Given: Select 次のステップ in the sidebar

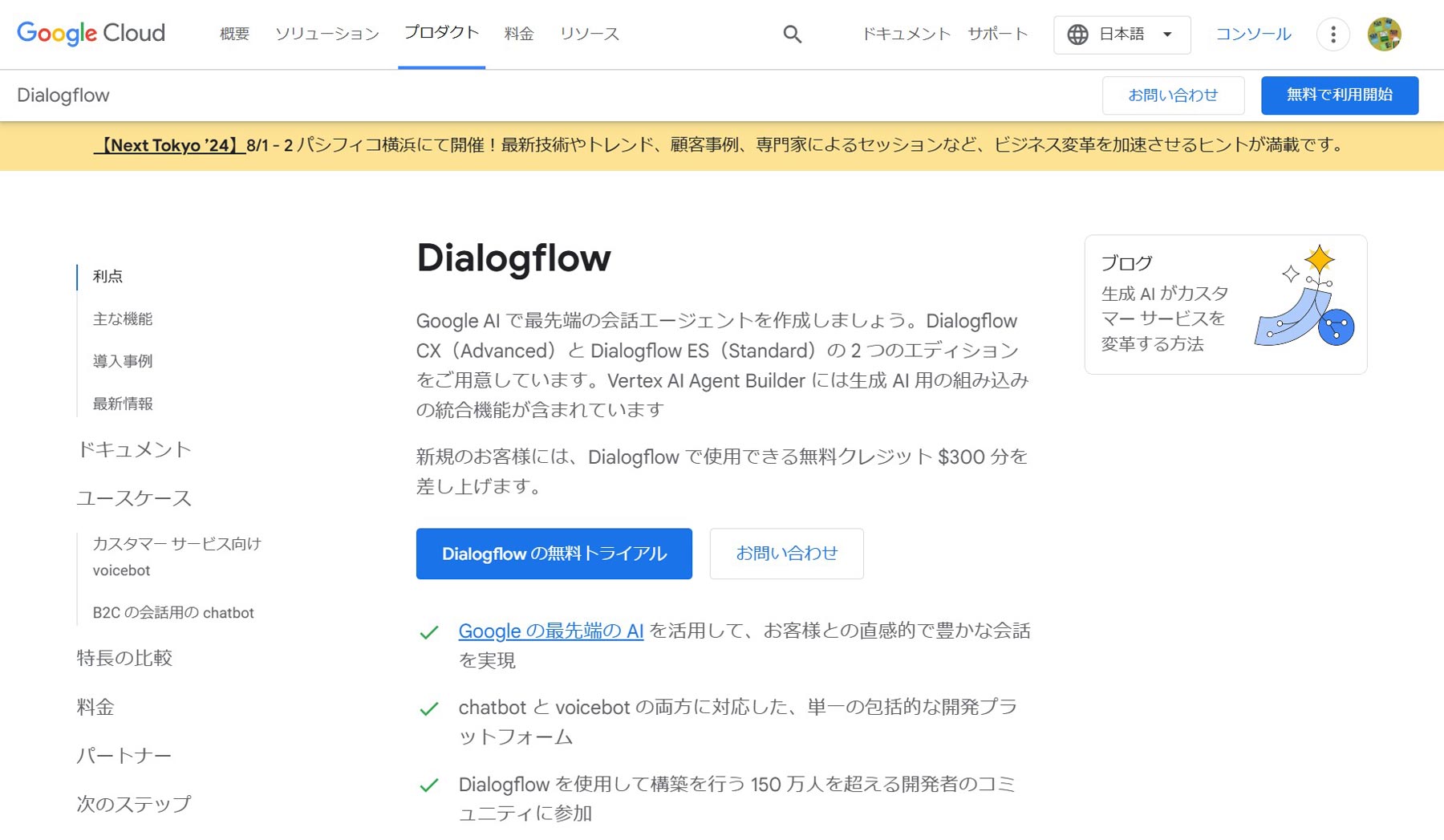Looking at the screenshot, I should tap(134, 804).
